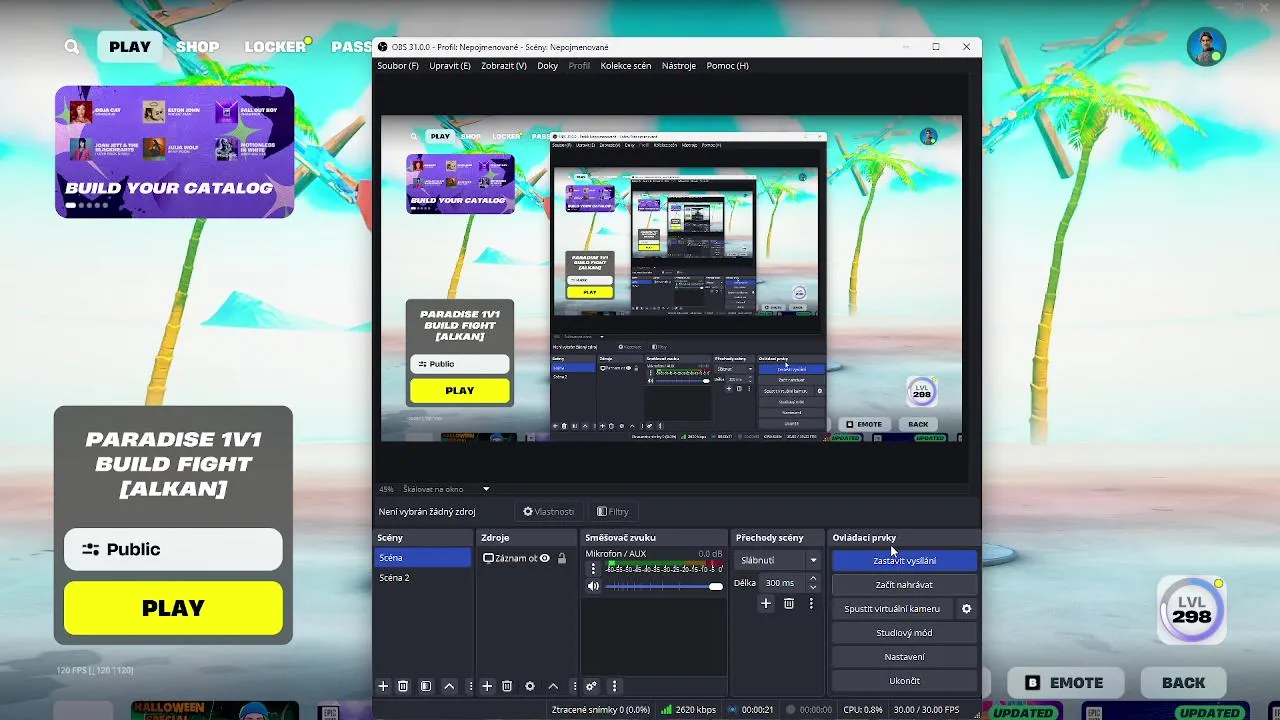Add a scene transition with the plus

point(766,603)
